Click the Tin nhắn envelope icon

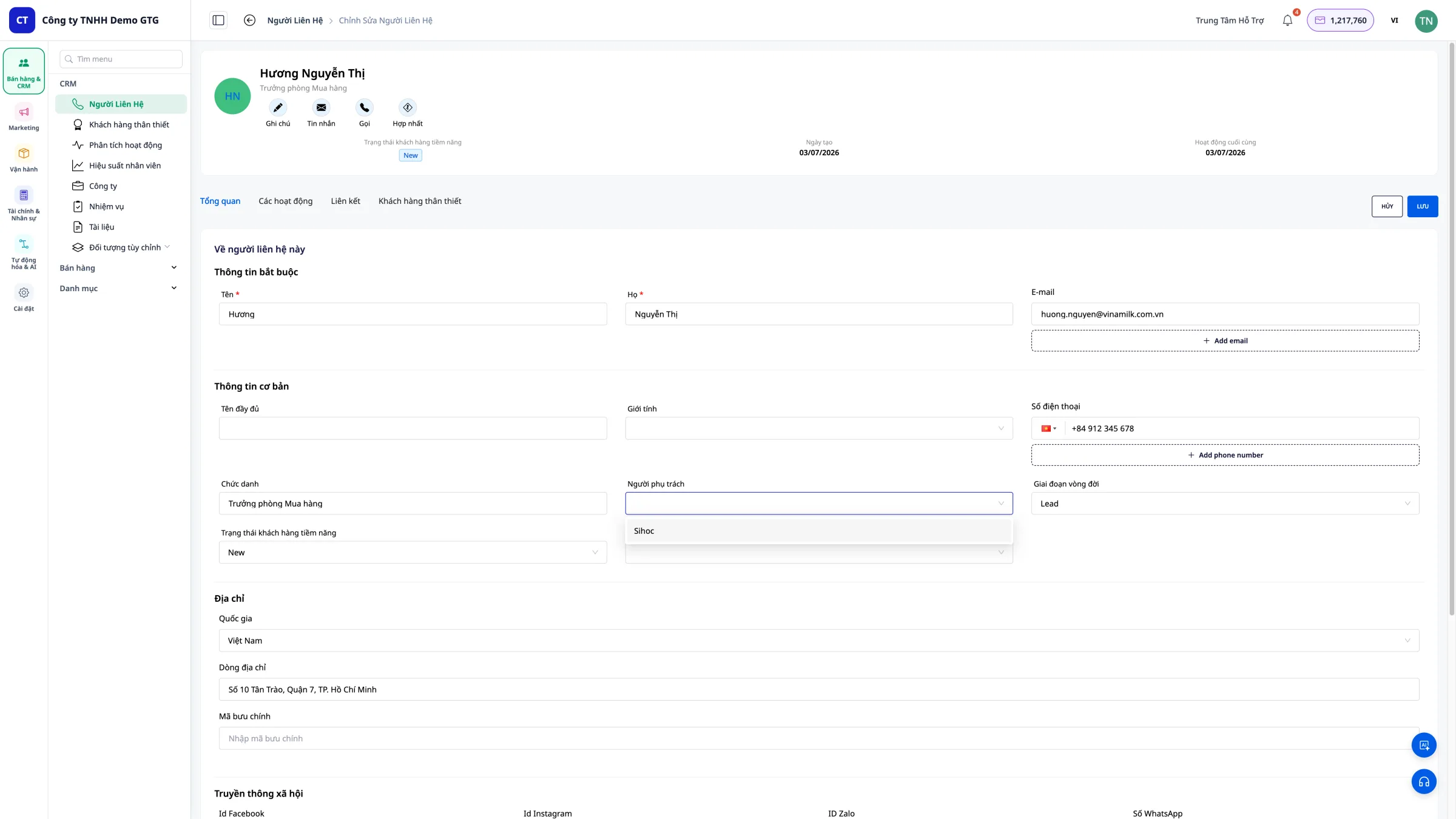coord(321,107)
